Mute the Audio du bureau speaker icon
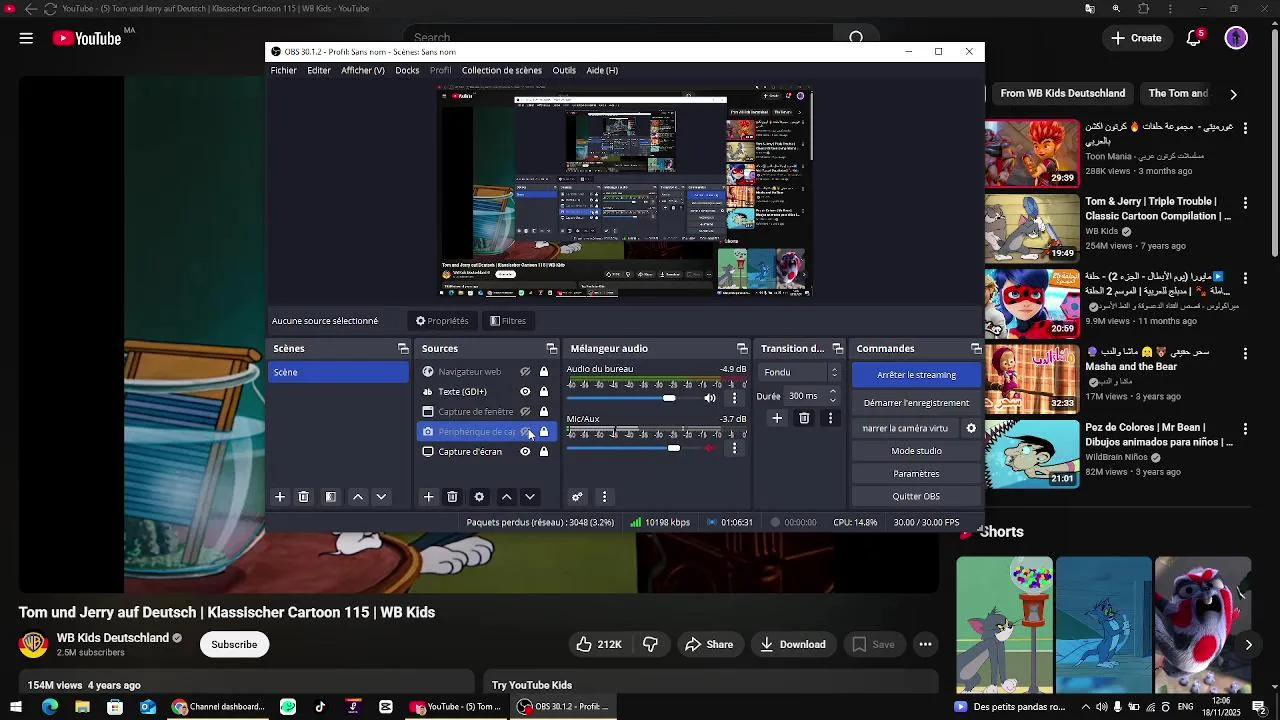This screenshot has width=1280, height=720. tap(710, 398)
